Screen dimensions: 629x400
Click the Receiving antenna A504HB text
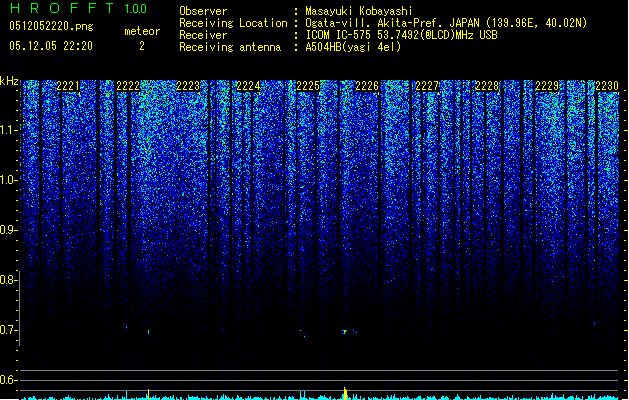click(x=353, y=47)
